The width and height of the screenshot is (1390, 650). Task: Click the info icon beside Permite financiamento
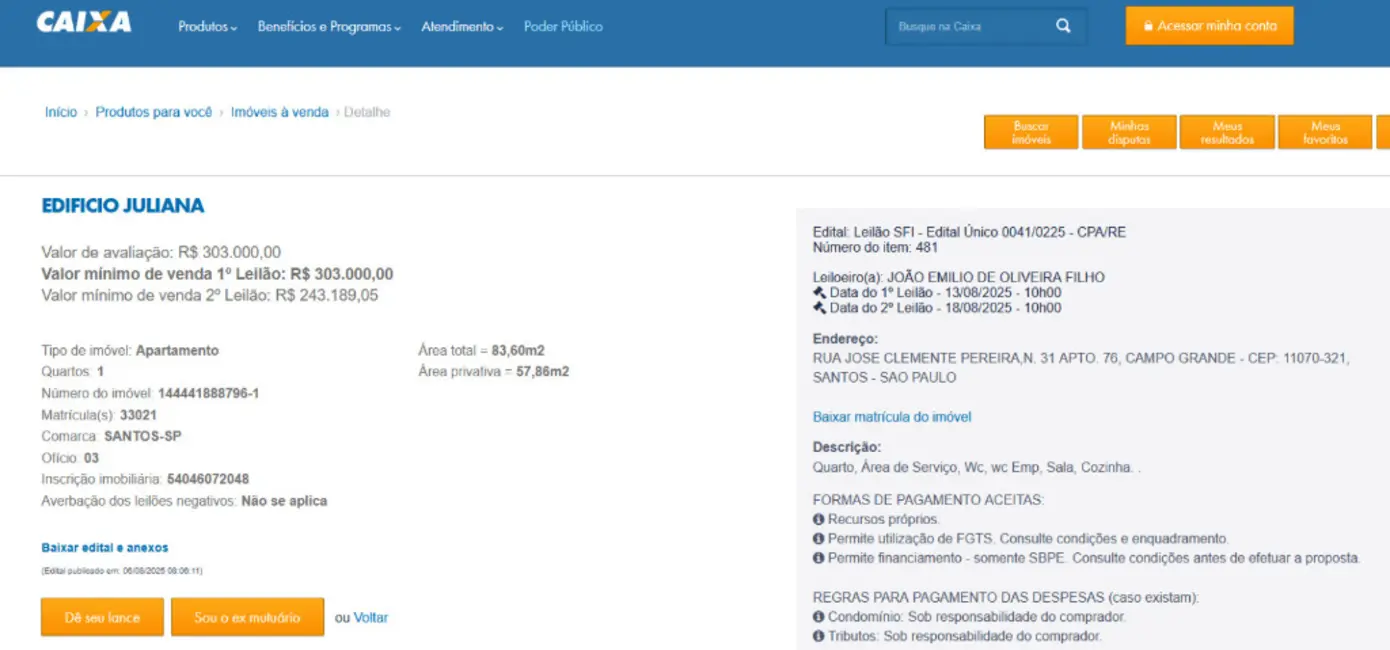818,557
